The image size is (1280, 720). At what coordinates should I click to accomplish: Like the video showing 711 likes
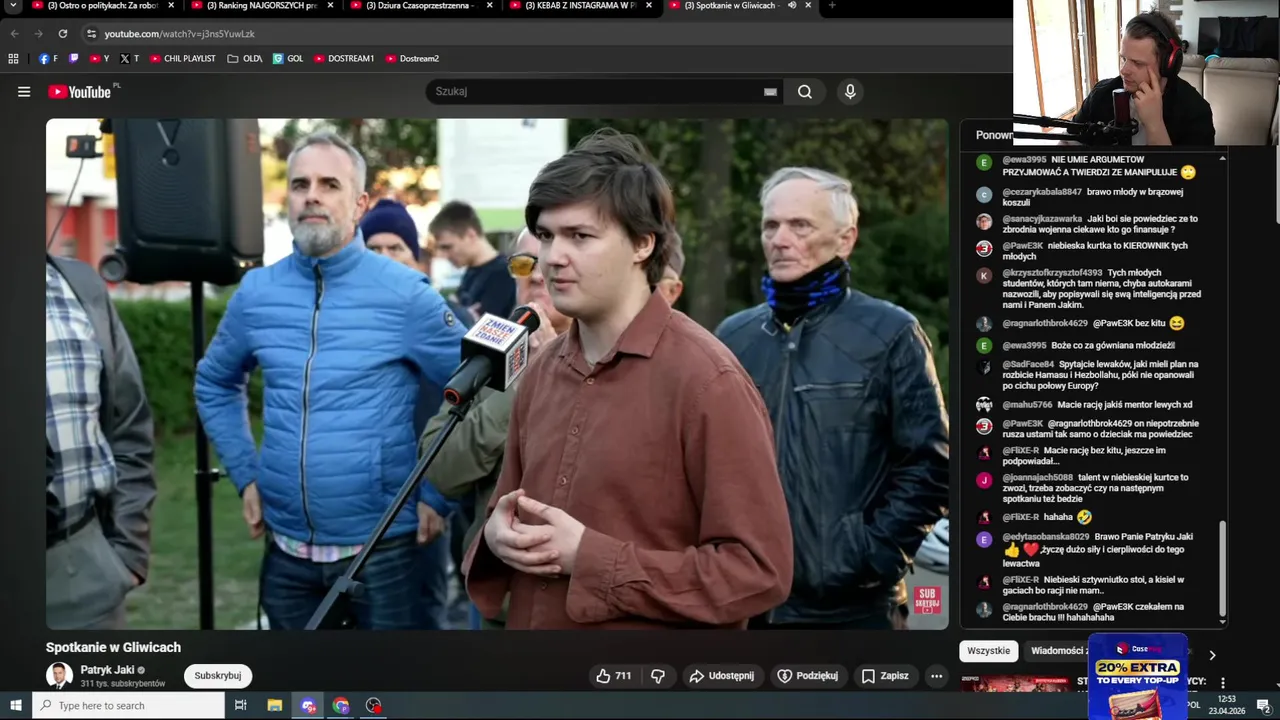click(613, 676)
